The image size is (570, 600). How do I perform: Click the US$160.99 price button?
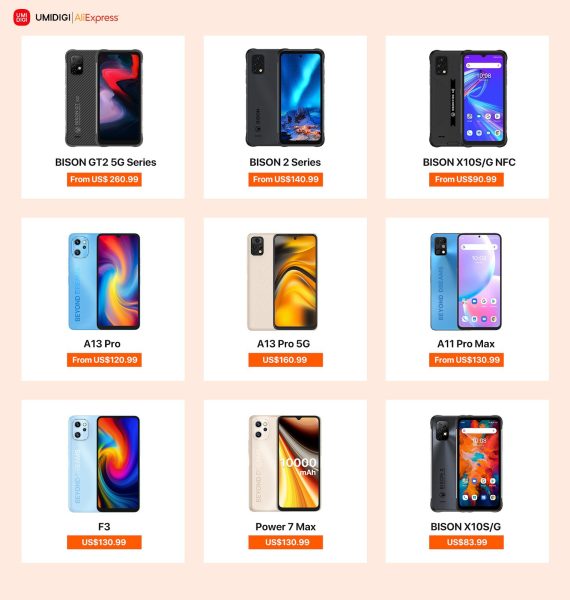pos(285,360)
